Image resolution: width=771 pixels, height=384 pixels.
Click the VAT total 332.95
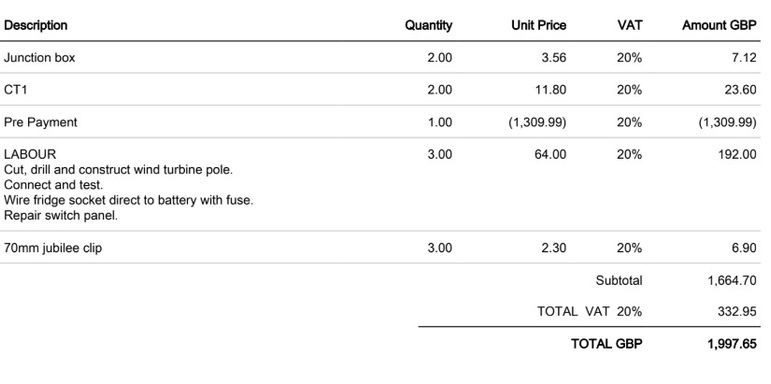(x=737, y=311)
